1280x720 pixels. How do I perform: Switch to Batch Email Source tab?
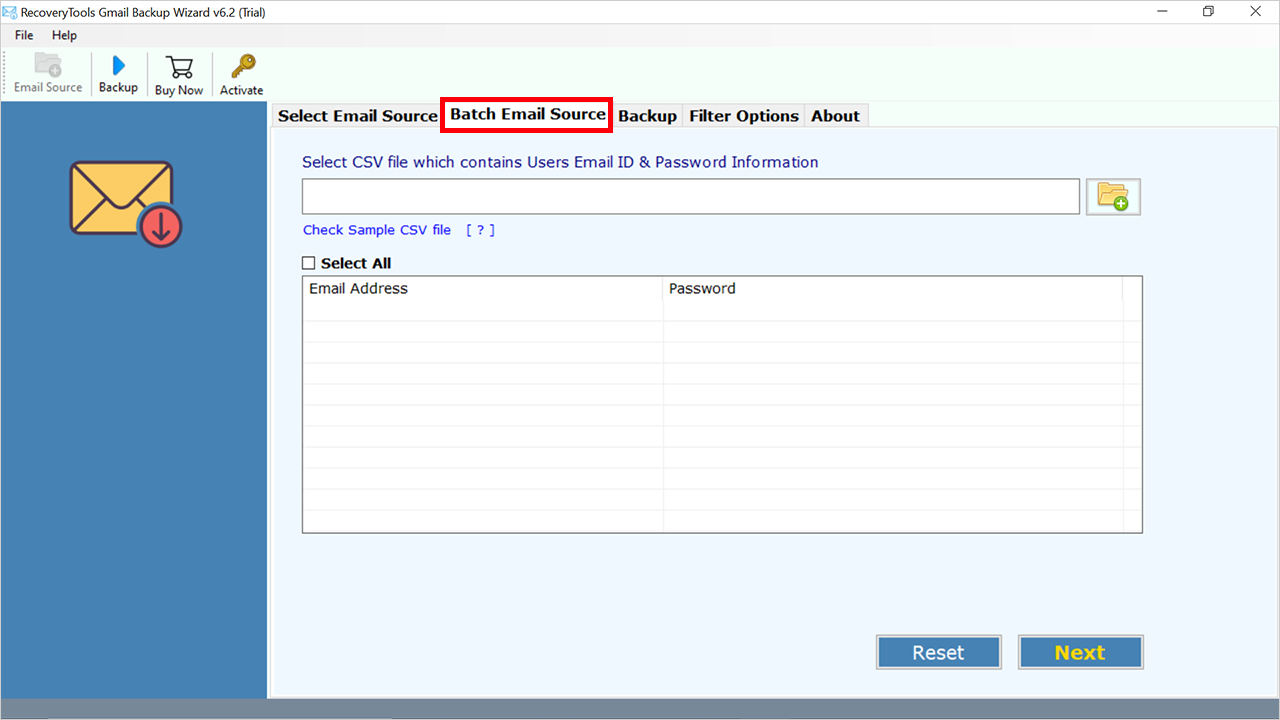527,114
